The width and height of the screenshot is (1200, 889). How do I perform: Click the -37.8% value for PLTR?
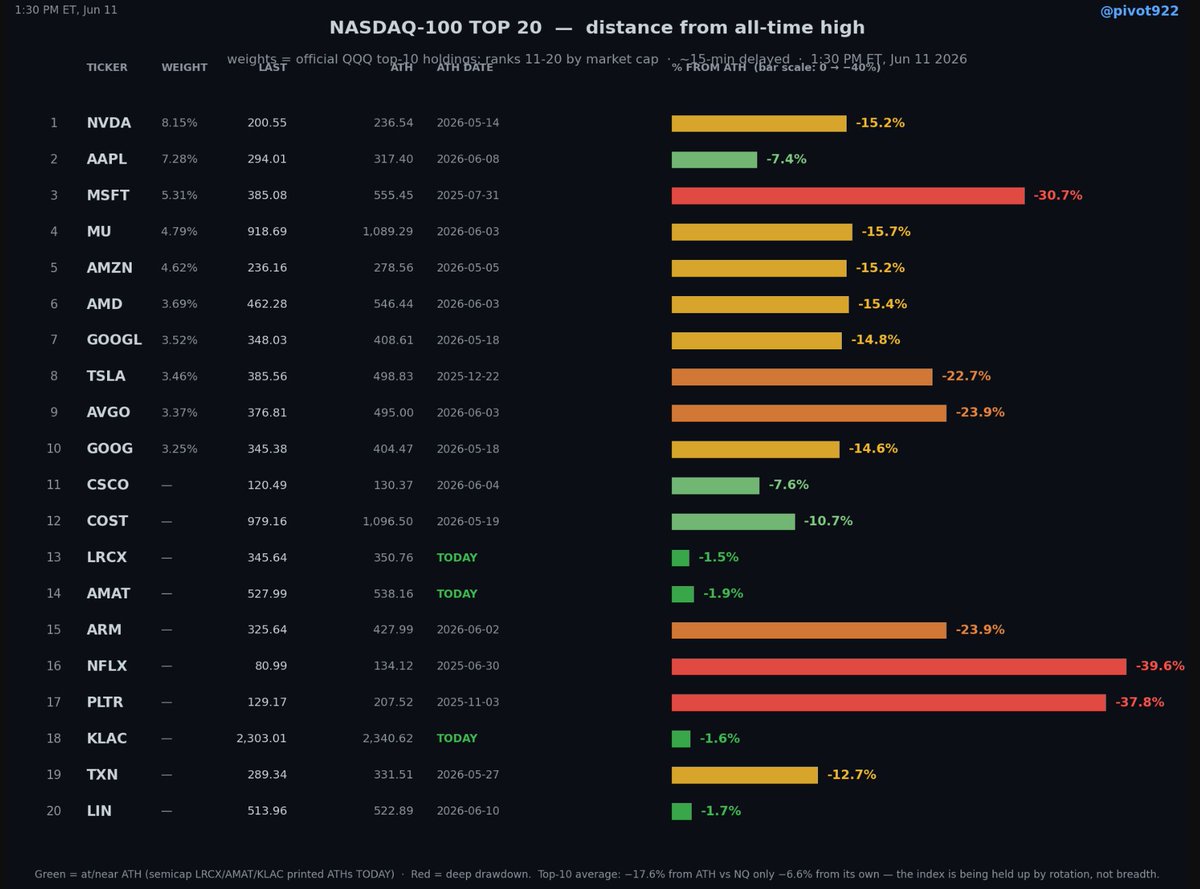click(x=1140, y=702)
